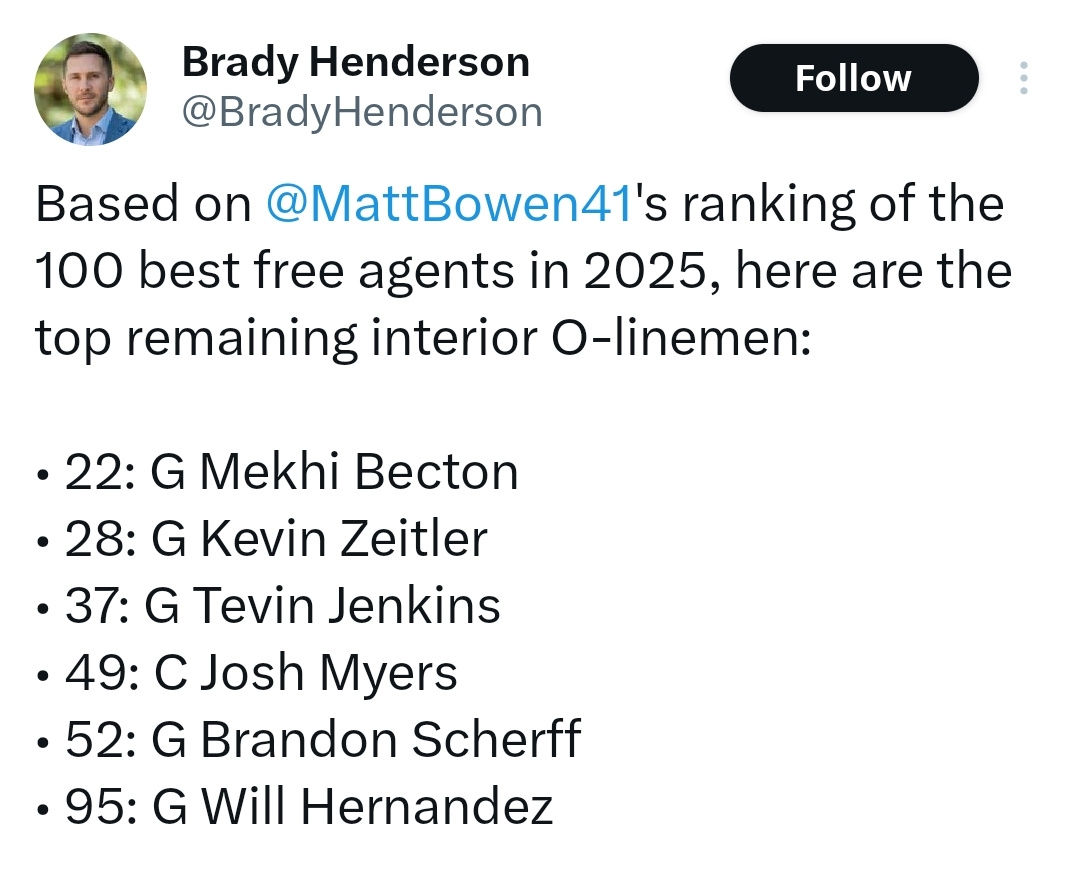This screenshot has width=1080, height=880.
Task: Open the @BradyHenderson handle
Action: (362, 112)
